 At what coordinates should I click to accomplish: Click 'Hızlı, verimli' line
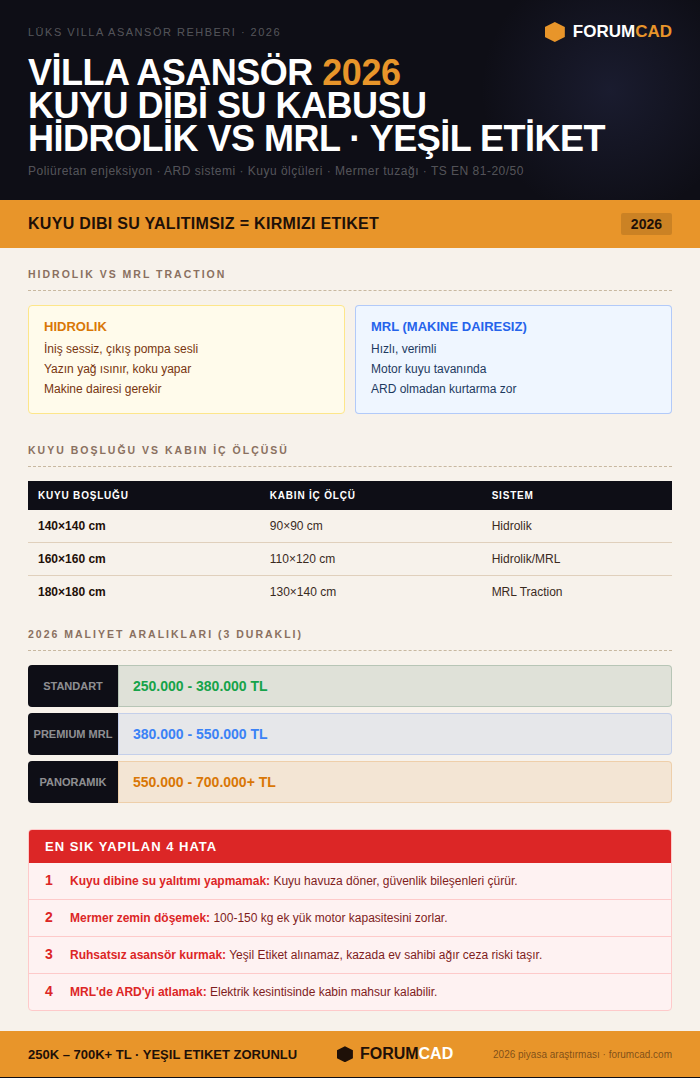point(404,349)
